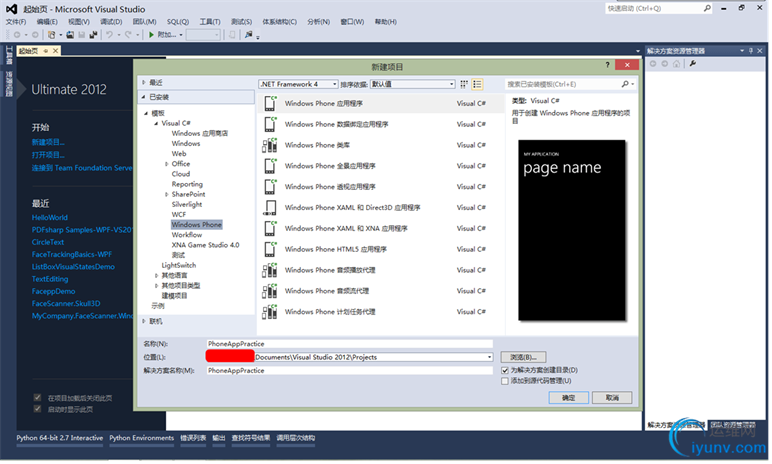Screen dimensions: 772x464
Task: Open the Tools(T) menu
Action: coord(210,22)
